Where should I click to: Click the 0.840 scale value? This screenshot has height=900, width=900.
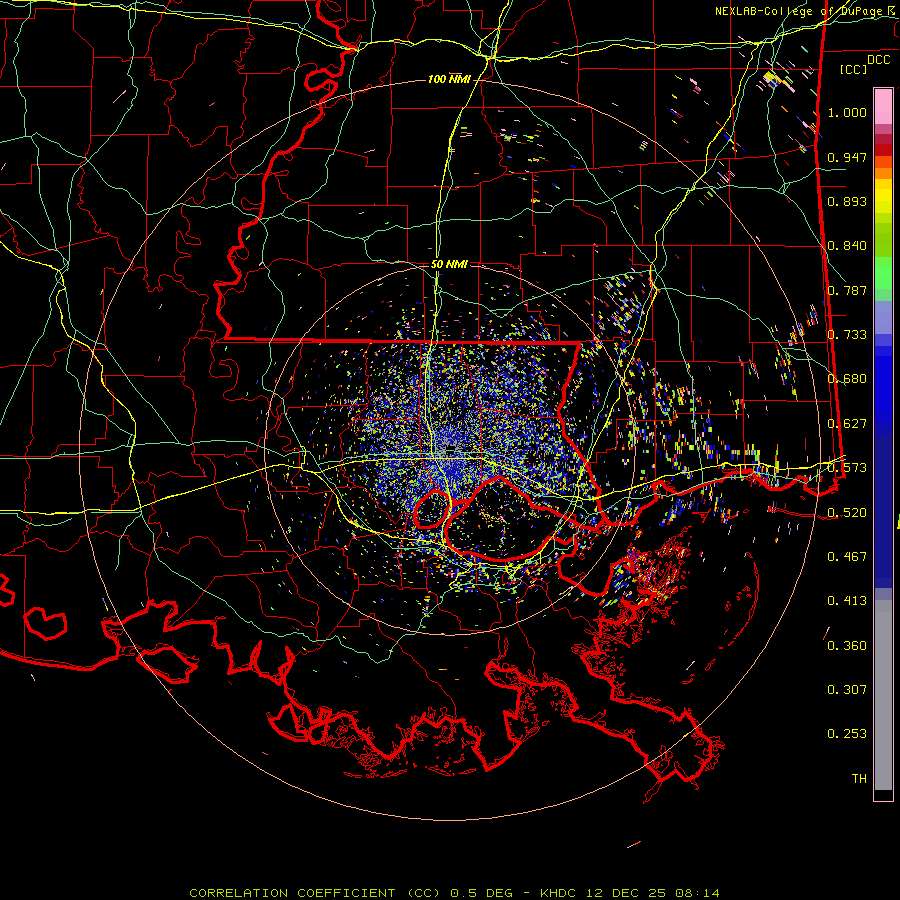(847, 246)
